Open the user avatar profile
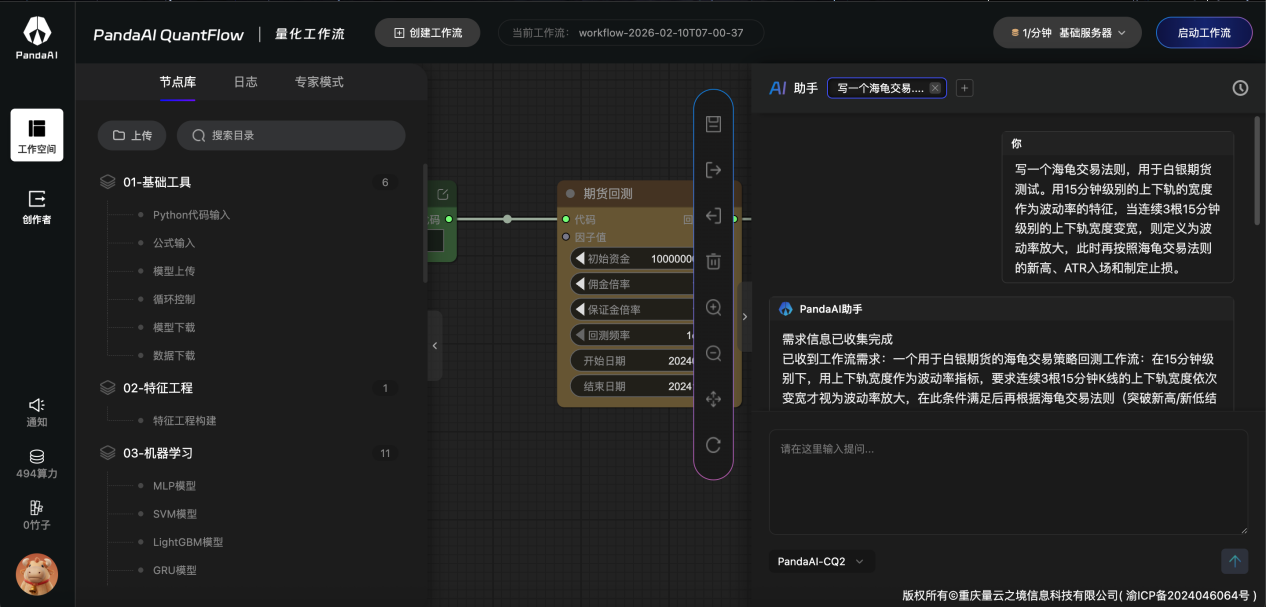Screen dimensions: 1266x607 [37, 574]
